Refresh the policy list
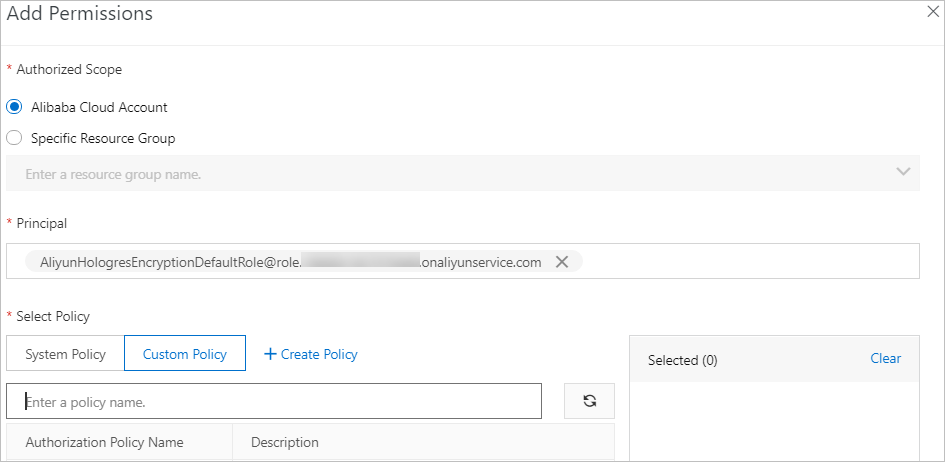 (x=589, y=401)
